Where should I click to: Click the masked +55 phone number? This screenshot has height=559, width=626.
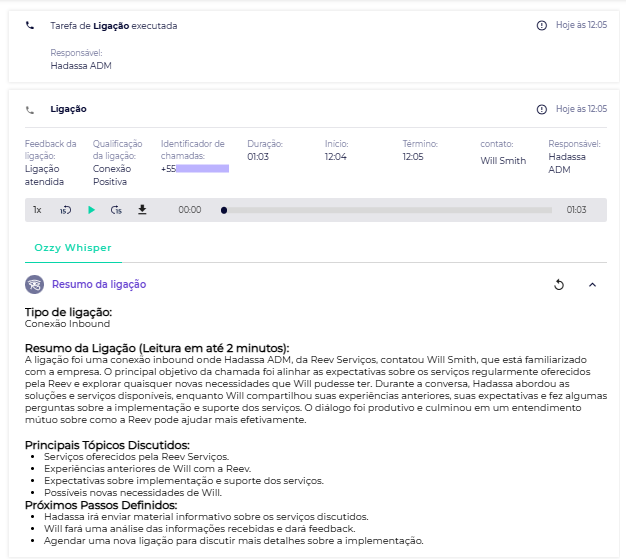[195, 169]
